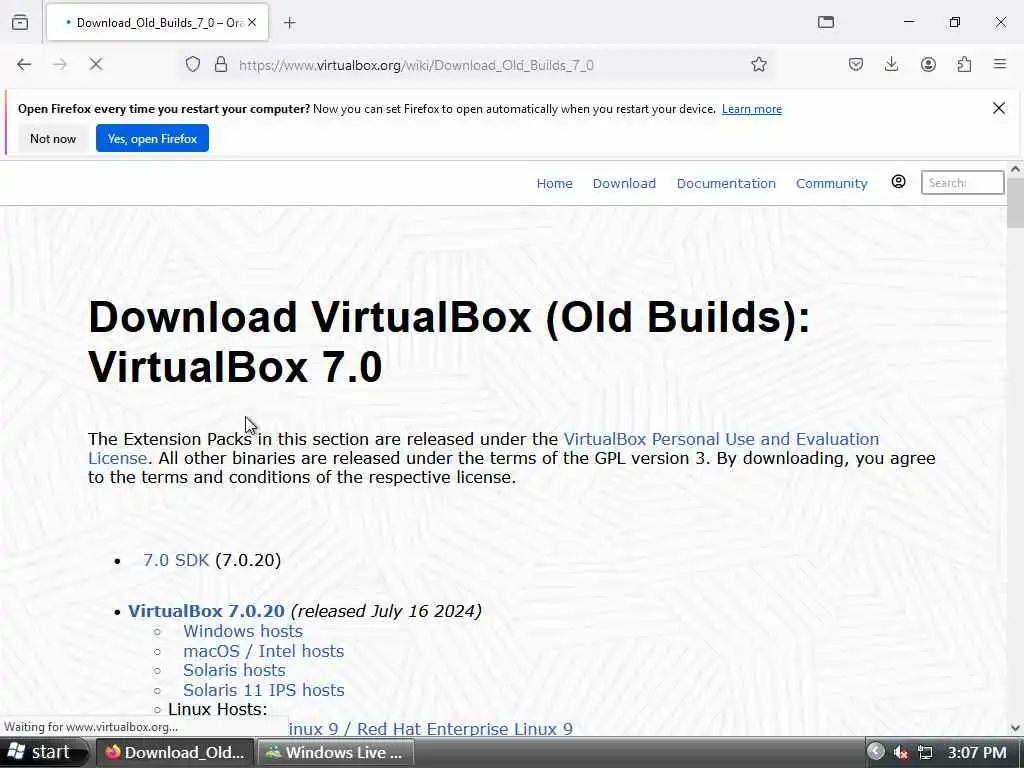The height and width of the screenshot is (768, 1024).
Task: Click the muted volume tray icon
Action: click(x=901, y=753)
